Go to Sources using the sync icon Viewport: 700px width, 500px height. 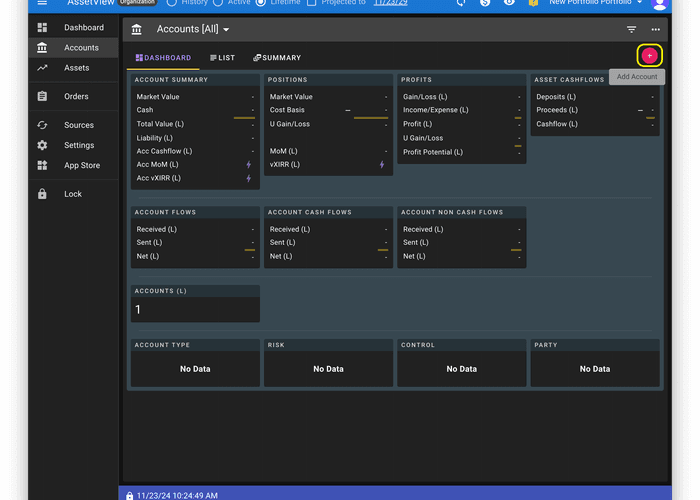pos(42,125)
